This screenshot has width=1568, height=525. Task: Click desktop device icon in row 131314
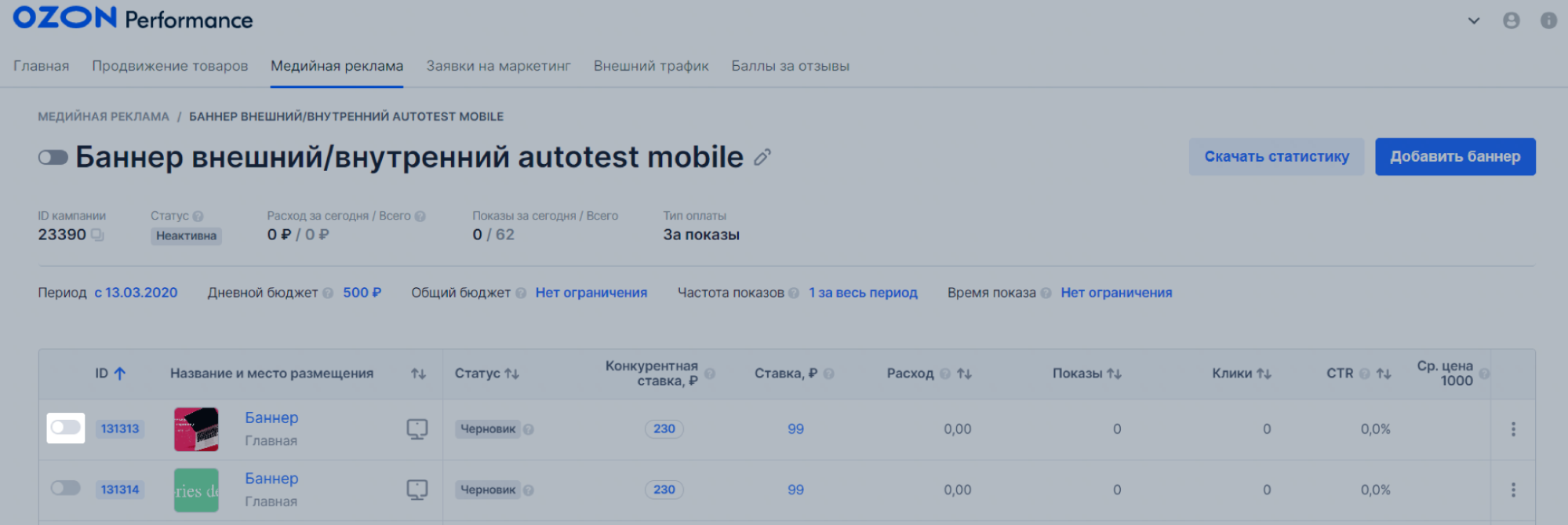(x=417, y=490)
